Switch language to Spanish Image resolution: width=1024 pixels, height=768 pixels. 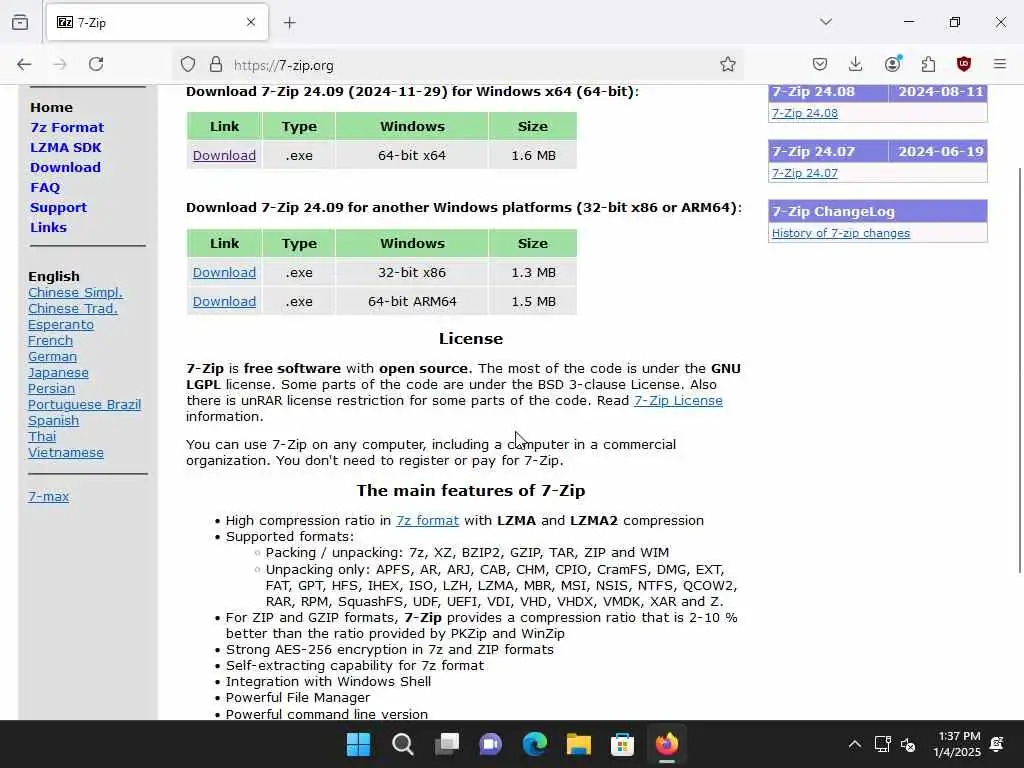point(53,421)
